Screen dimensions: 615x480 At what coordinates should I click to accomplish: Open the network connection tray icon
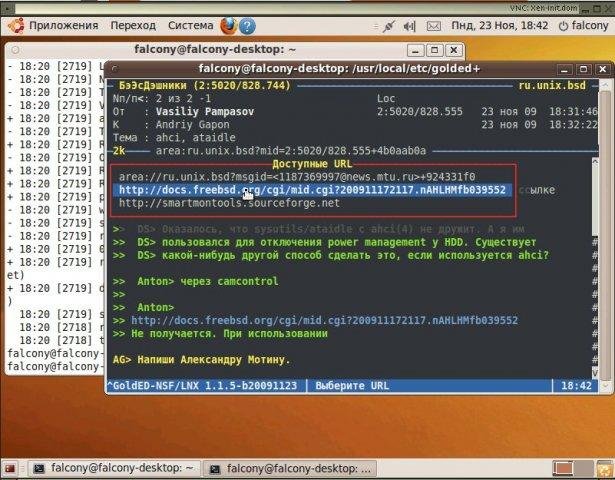[389, 26]
